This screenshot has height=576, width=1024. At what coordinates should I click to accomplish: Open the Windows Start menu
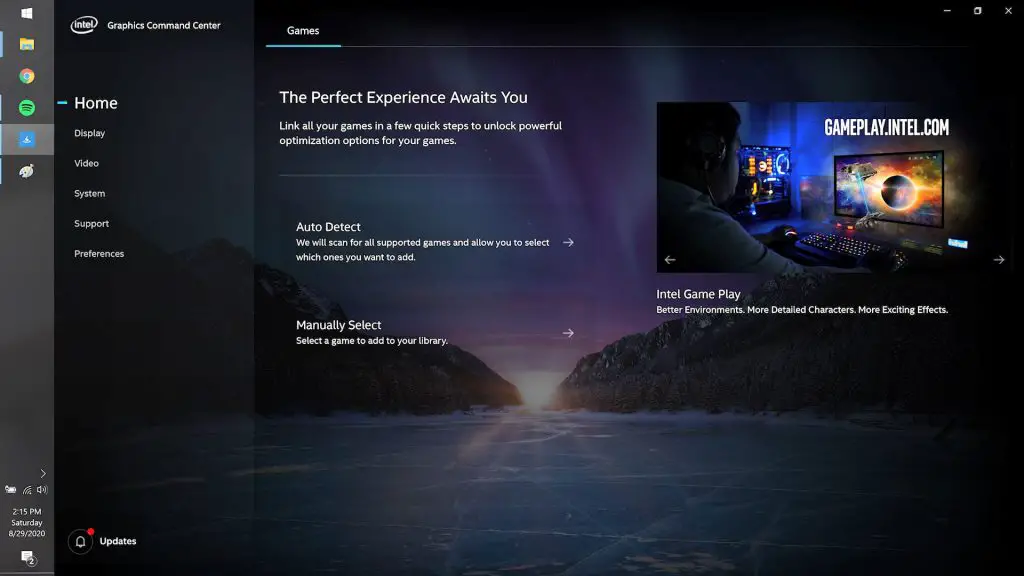click(27, 13)
